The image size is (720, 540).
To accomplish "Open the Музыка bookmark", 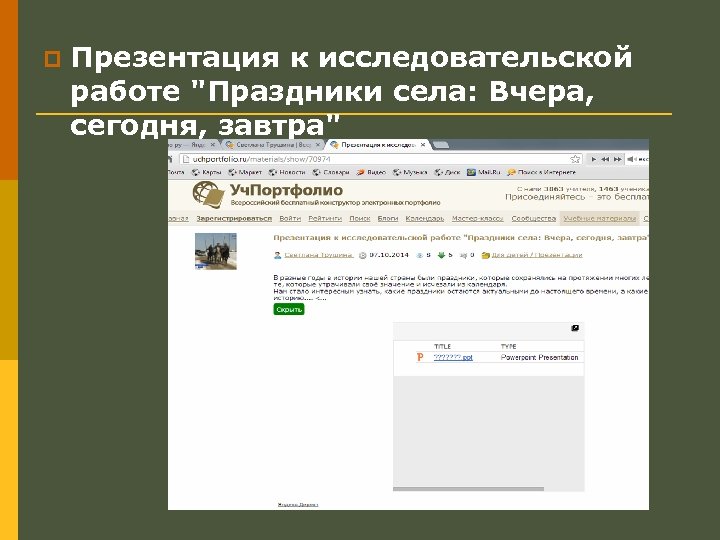I will tap(410, 172).
